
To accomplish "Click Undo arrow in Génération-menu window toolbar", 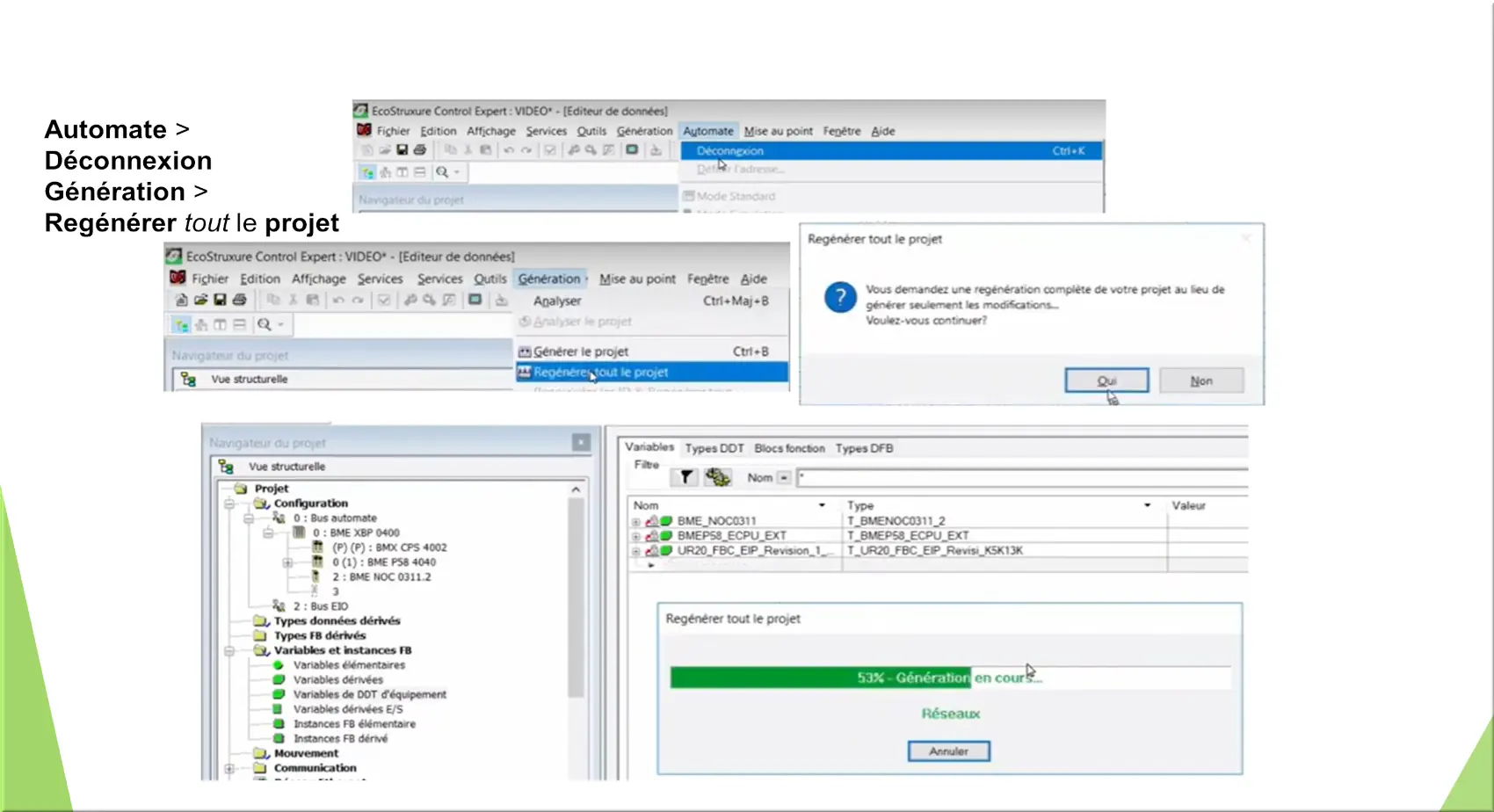I will 338,301.
